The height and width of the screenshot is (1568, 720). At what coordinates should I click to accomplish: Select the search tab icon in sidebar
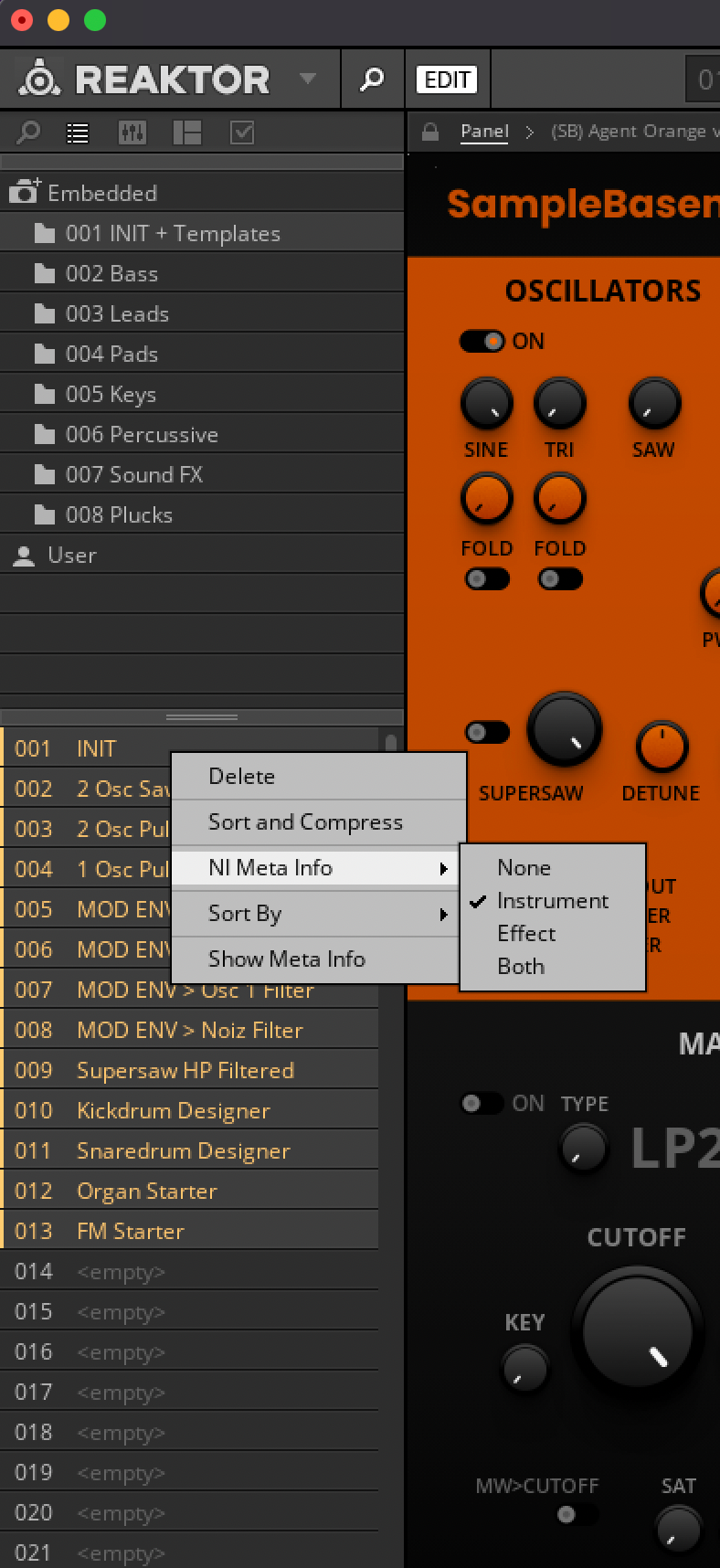pos(28,132)
